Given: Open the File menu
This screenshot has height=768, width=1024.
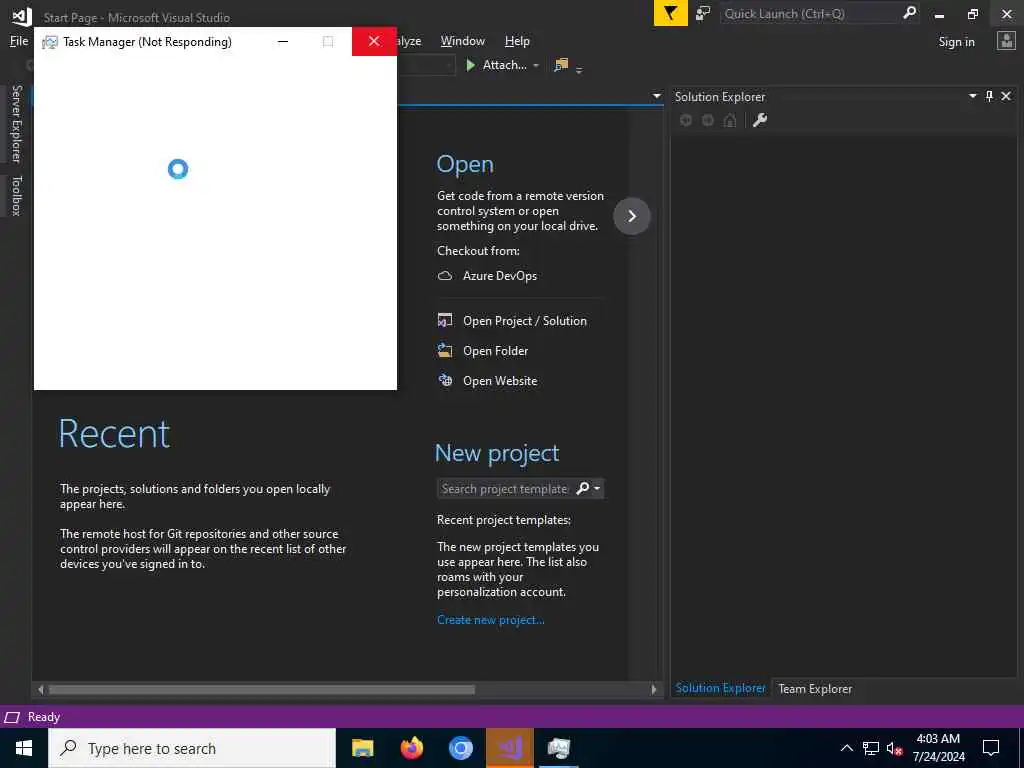Looking at the screenshot, I should (19, 41).
